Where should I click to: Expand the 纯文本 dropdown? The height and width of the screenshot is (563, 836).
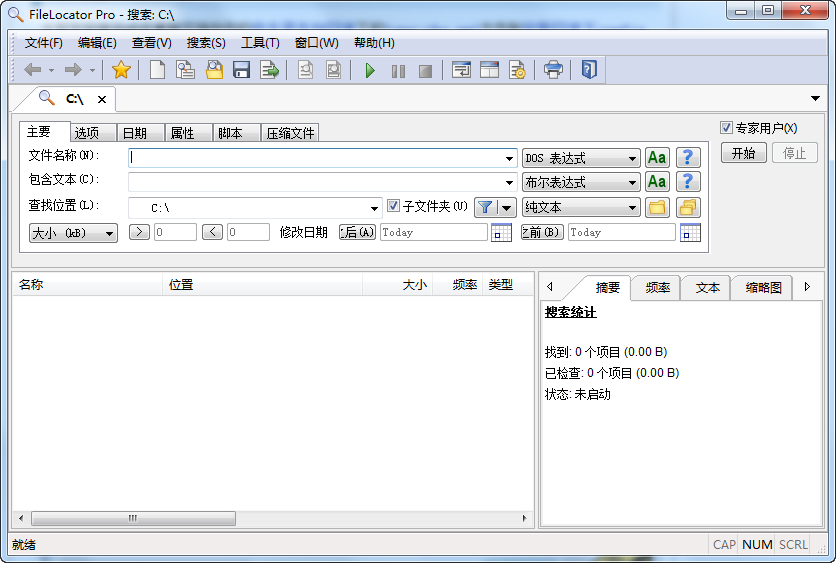coord(581,207)
